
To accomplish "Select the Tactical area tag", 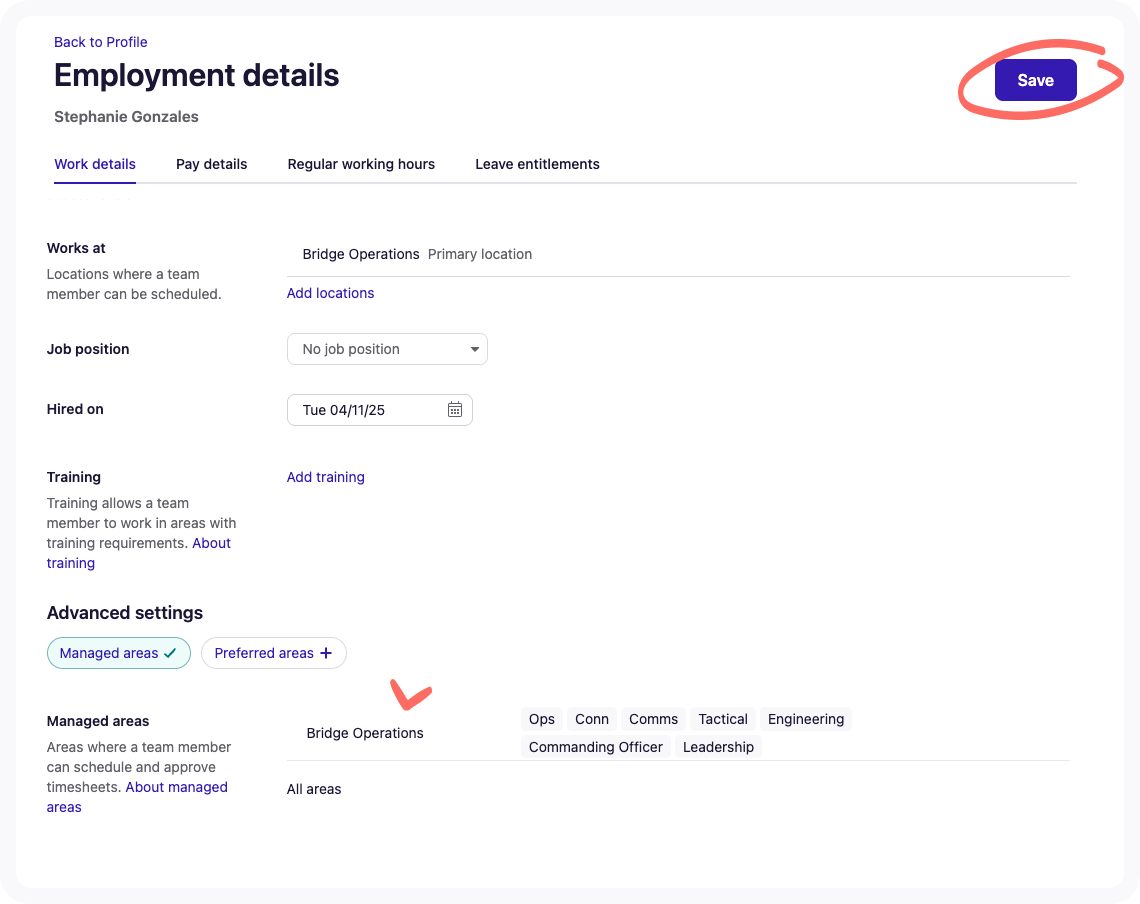I will click(x=723, y=719).
